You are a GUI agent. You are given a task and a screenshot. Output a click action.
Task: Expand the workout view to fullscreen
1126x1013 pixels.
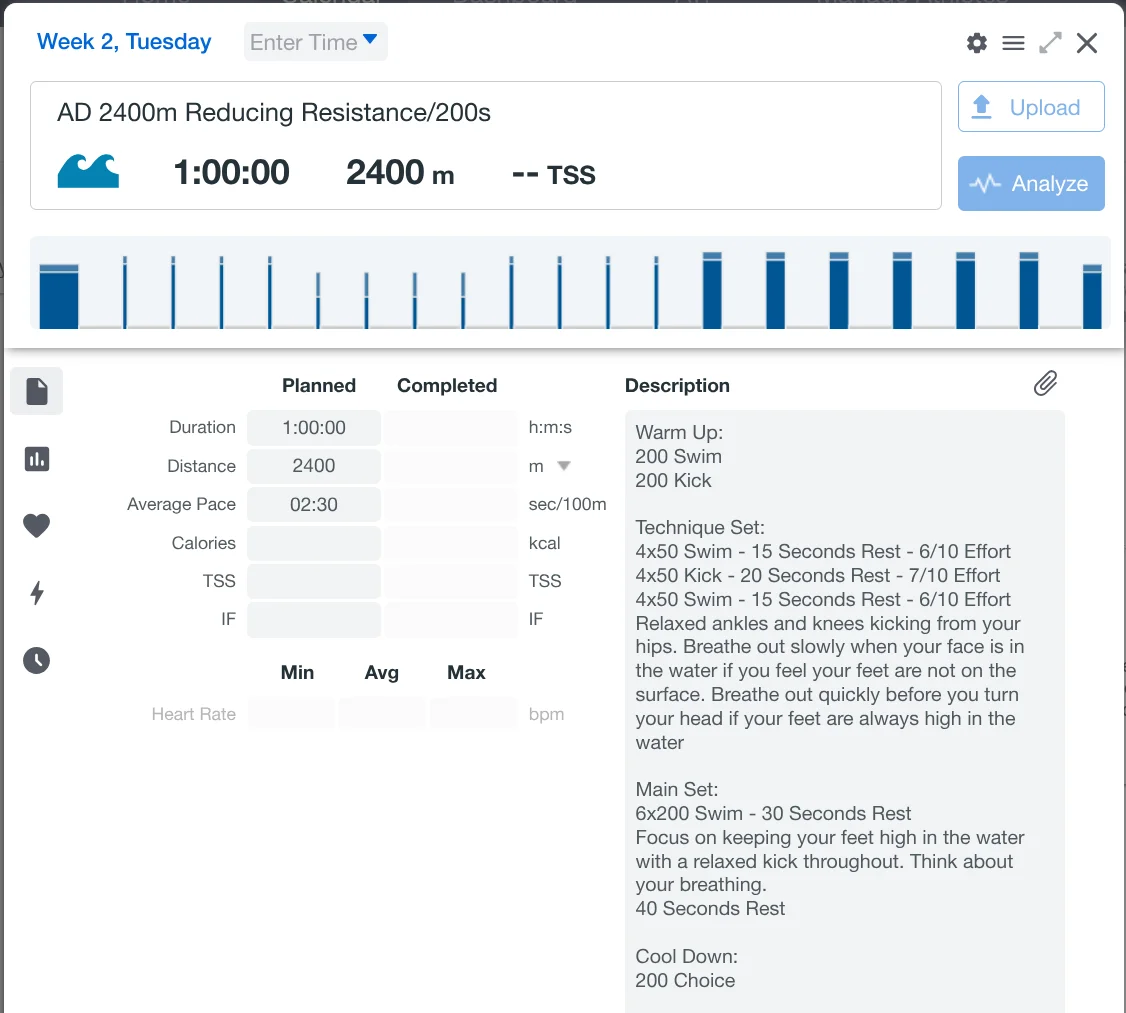[1050, 43]
